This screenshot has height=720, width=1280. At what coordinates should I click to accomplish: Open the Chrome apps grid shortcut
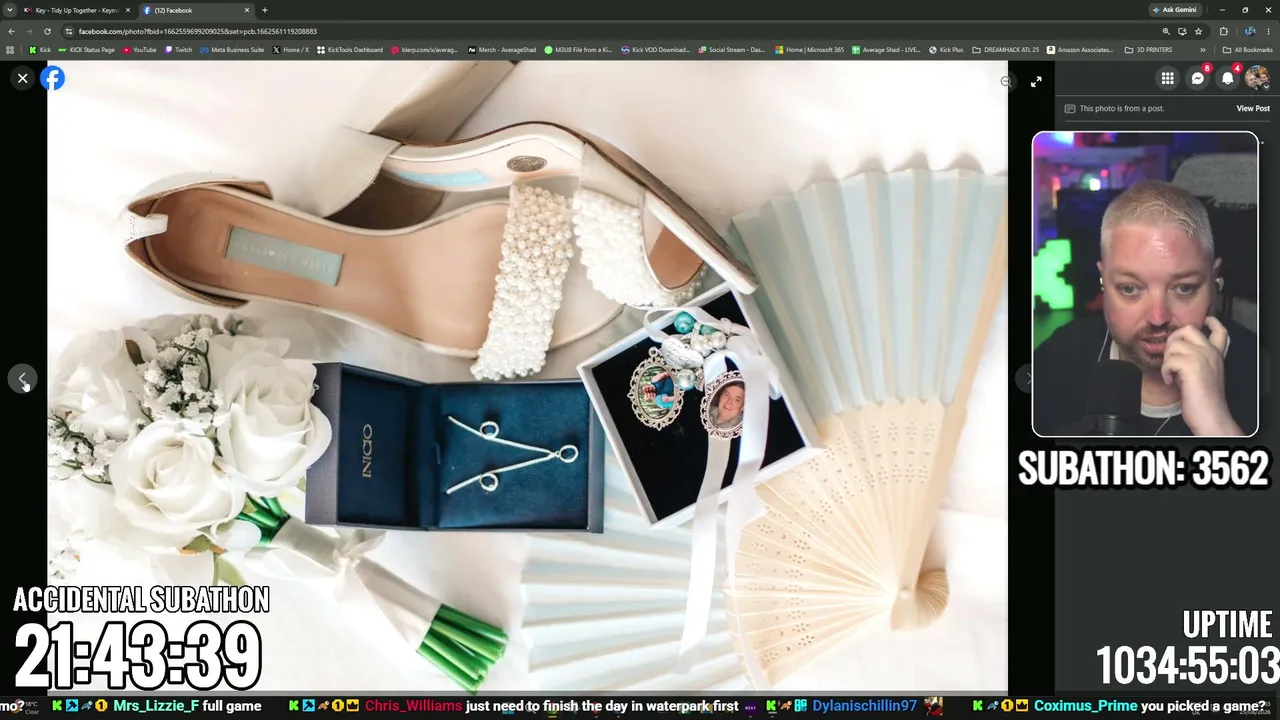click(10, 50)
